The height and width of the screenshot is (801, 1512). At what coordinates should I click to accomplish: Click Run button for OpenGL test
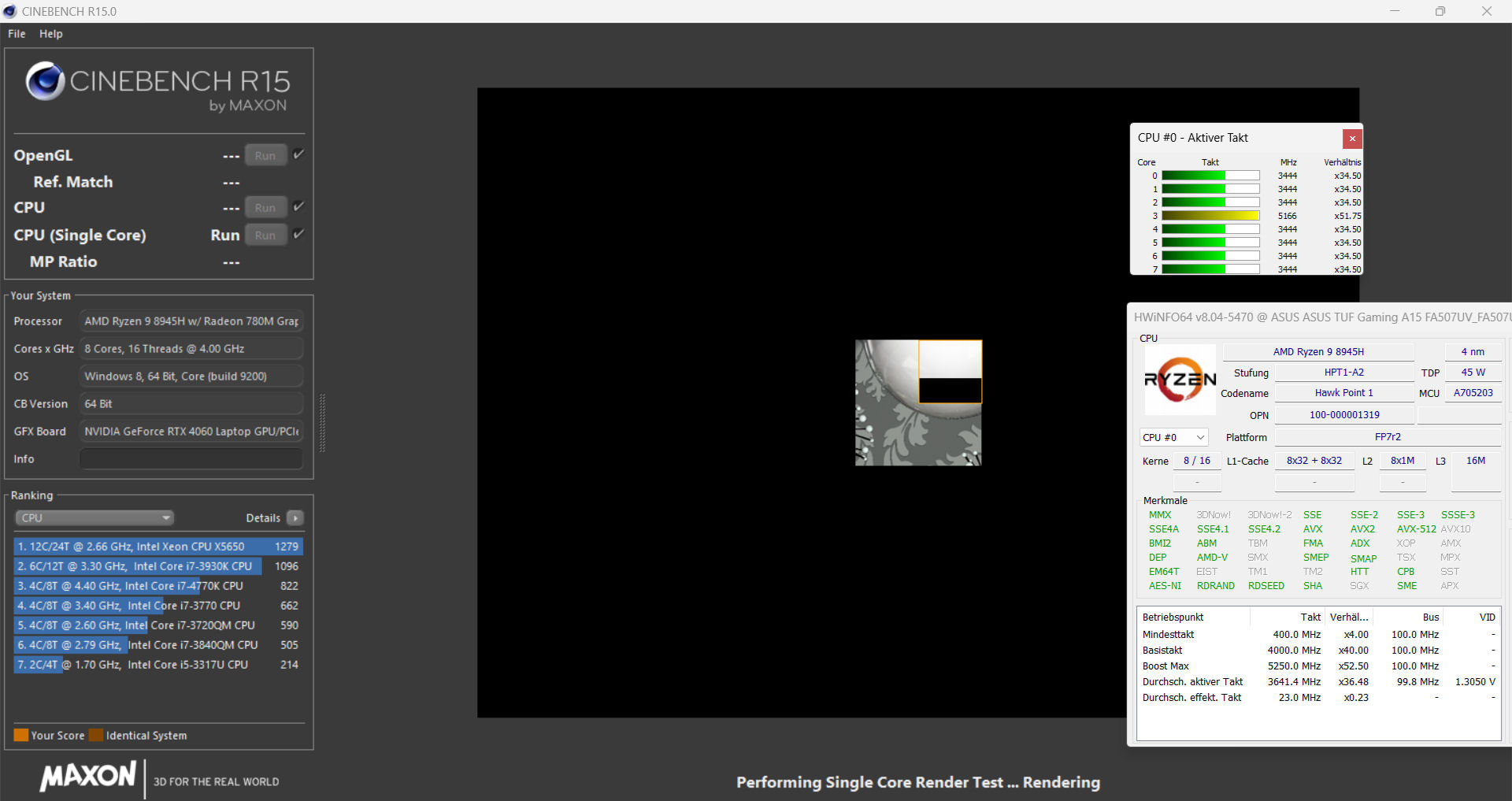point(265,155)
